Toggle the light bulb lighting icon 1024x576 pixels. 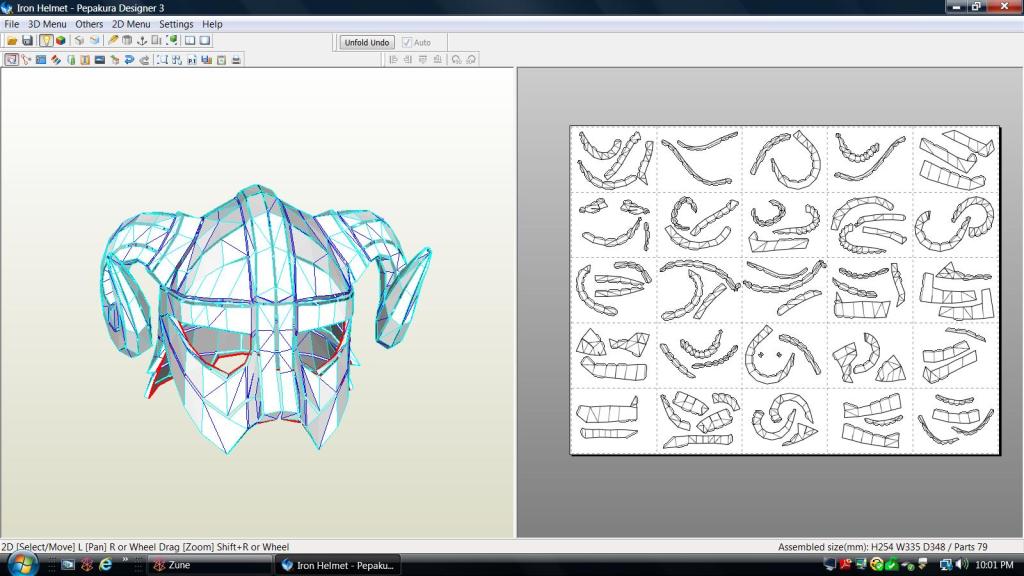coord(46,41)
